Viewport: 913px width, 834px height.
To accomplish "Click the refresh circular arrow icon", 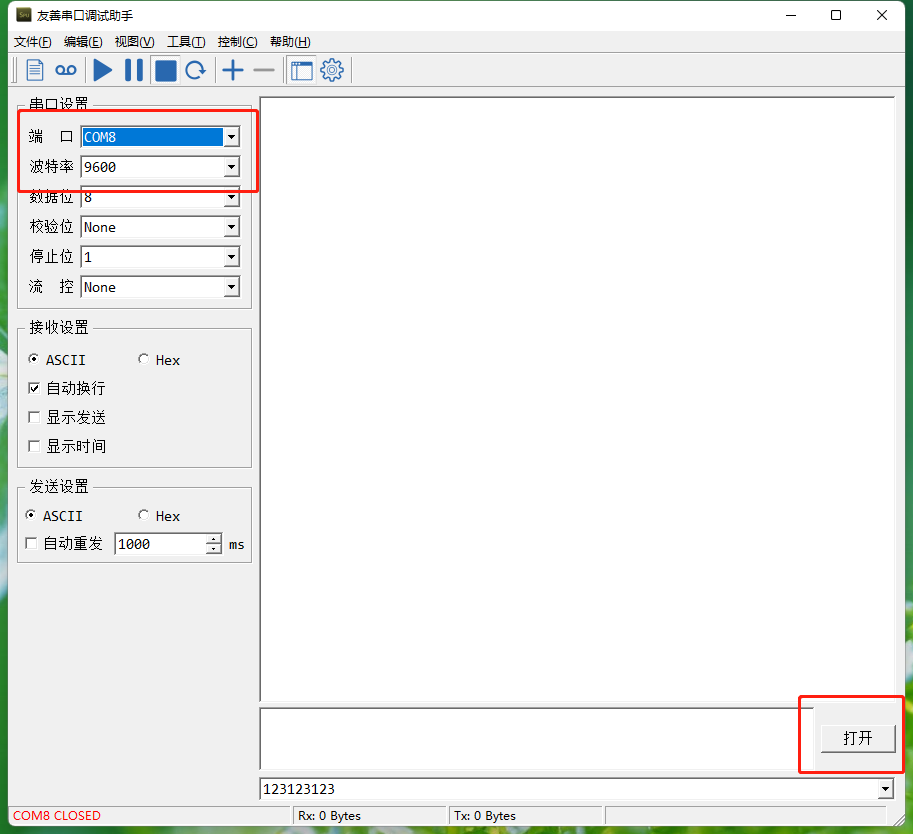I will (x=196, y=70).
